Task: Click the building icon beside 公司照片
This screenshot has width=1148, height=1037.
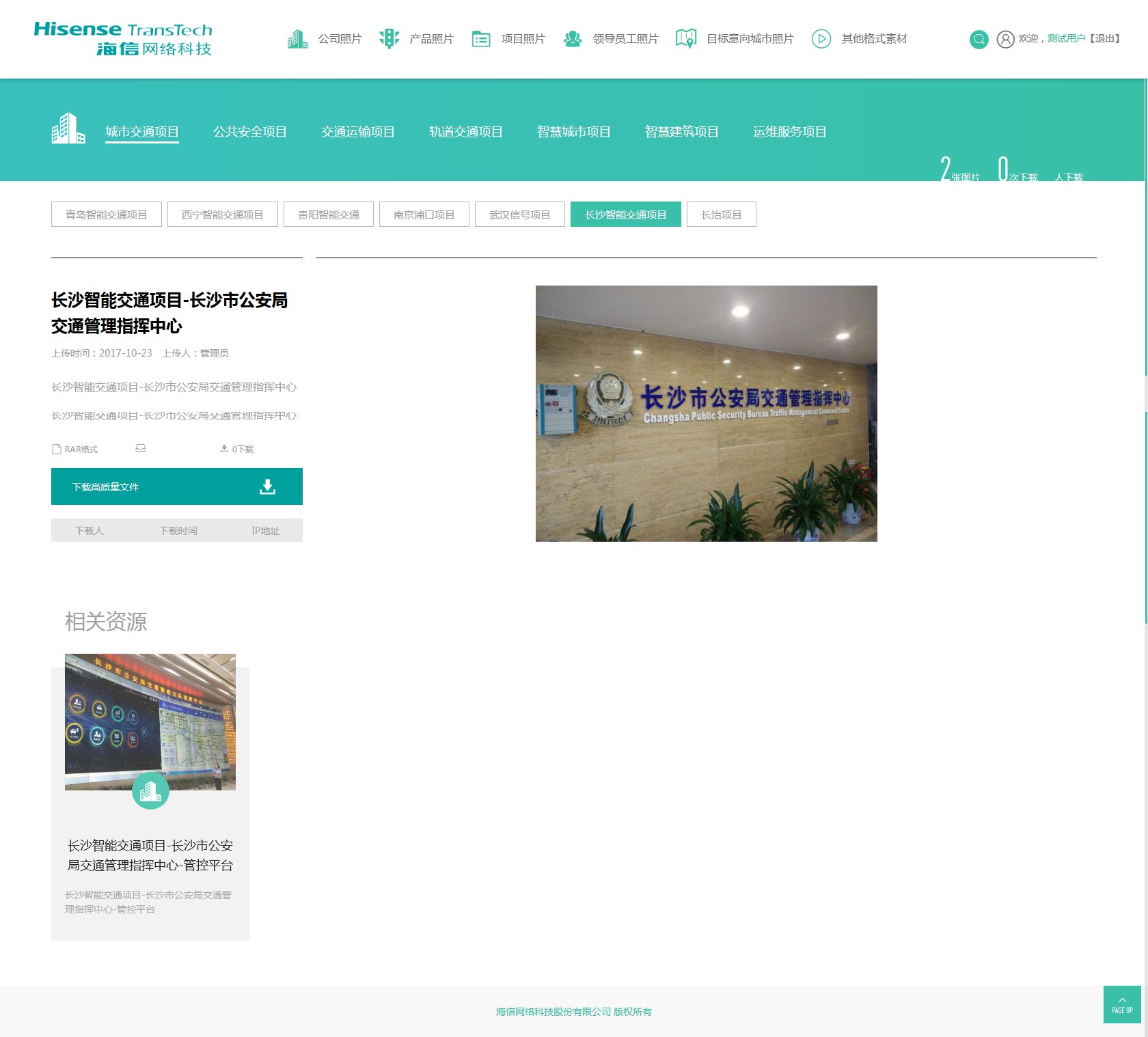Action: 297,39
